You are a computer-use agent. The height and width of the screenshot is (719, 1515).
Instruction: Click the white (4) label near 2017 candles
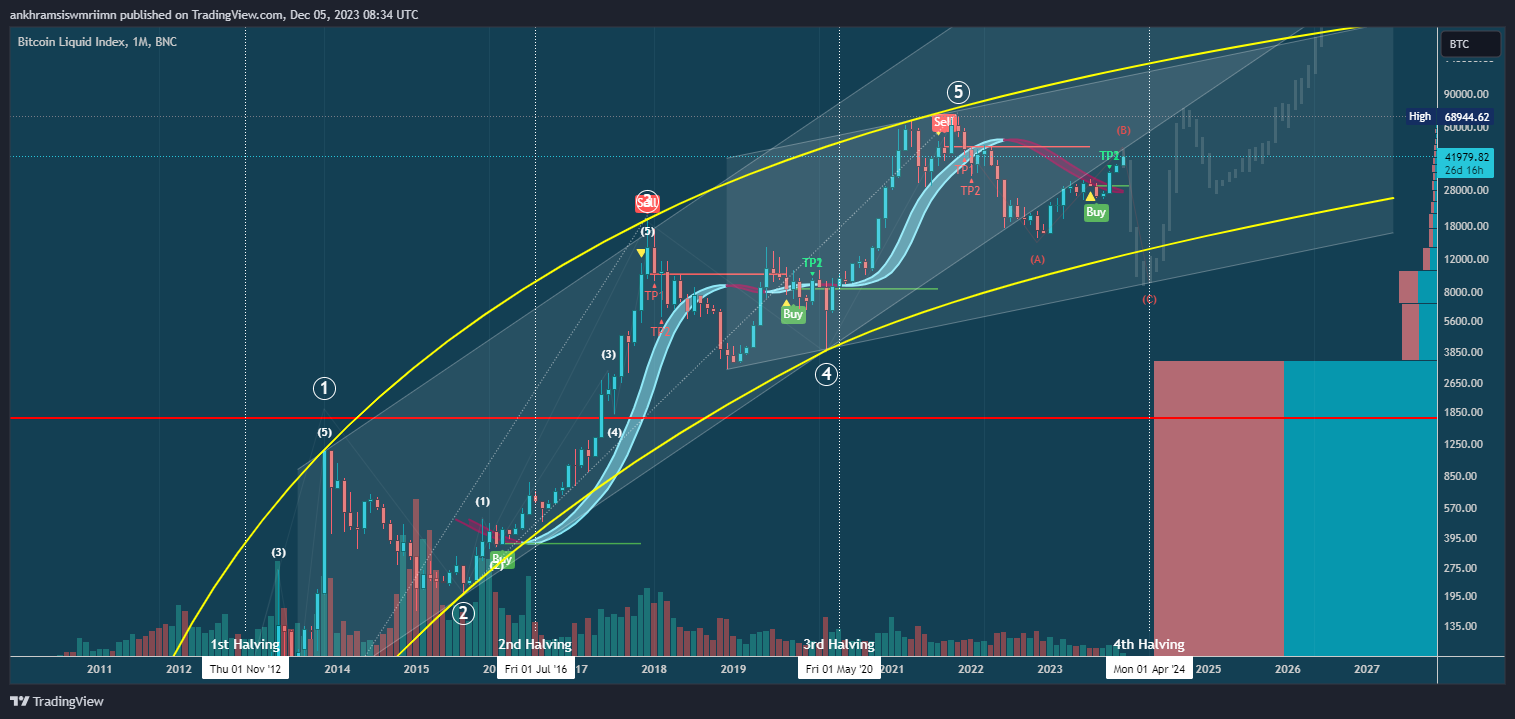614,432
